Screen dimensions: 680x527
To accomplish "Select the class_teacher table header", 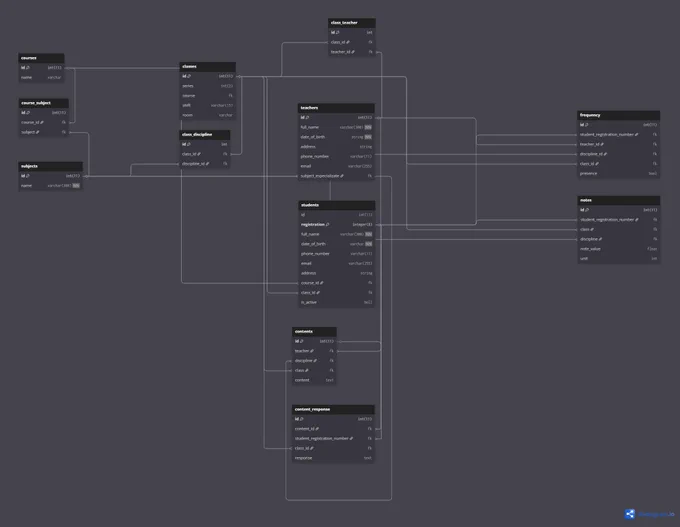I will pos(352,23).
